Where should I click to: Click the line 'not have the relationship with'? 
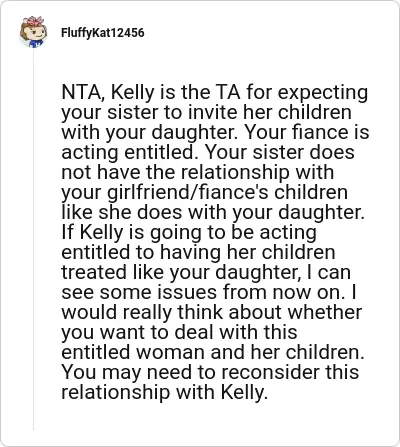click(197, 172)
